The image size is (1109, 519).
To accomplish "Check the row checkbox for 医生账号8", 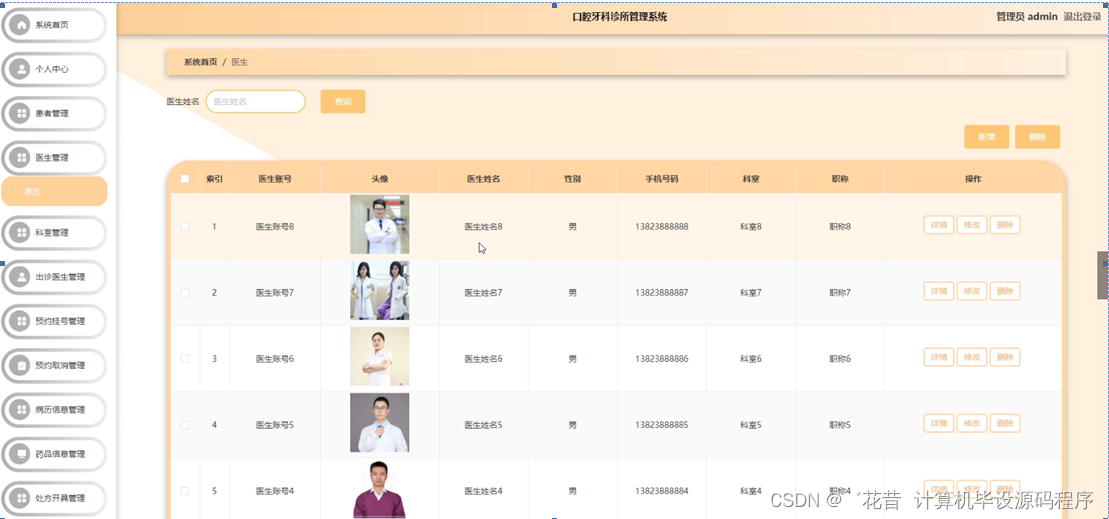I will (x=185, y=226).
